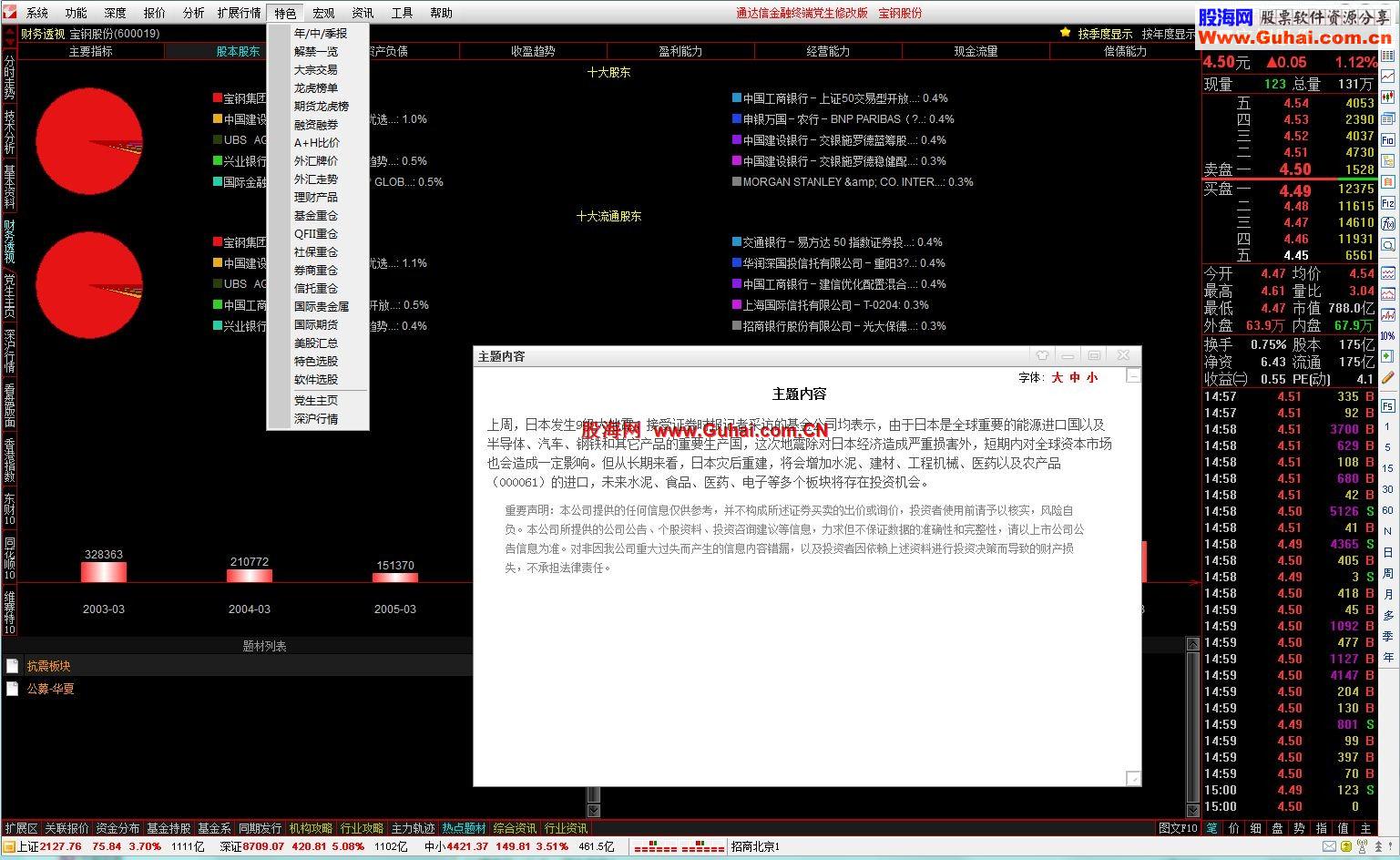
Task: Click the magnifier search icon in right toolbar
Action: pos(1388,244)
